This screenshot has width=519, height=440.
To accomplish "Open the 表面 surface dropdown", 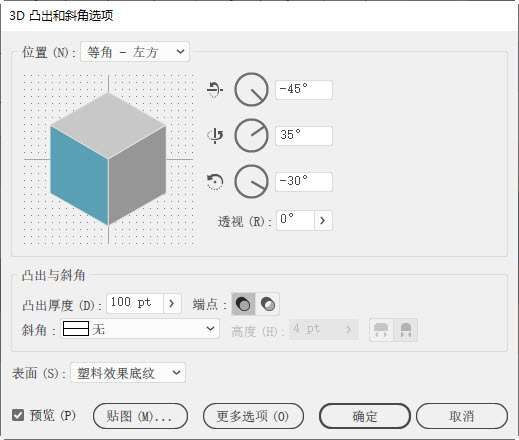I will click(x=128, y=373).
